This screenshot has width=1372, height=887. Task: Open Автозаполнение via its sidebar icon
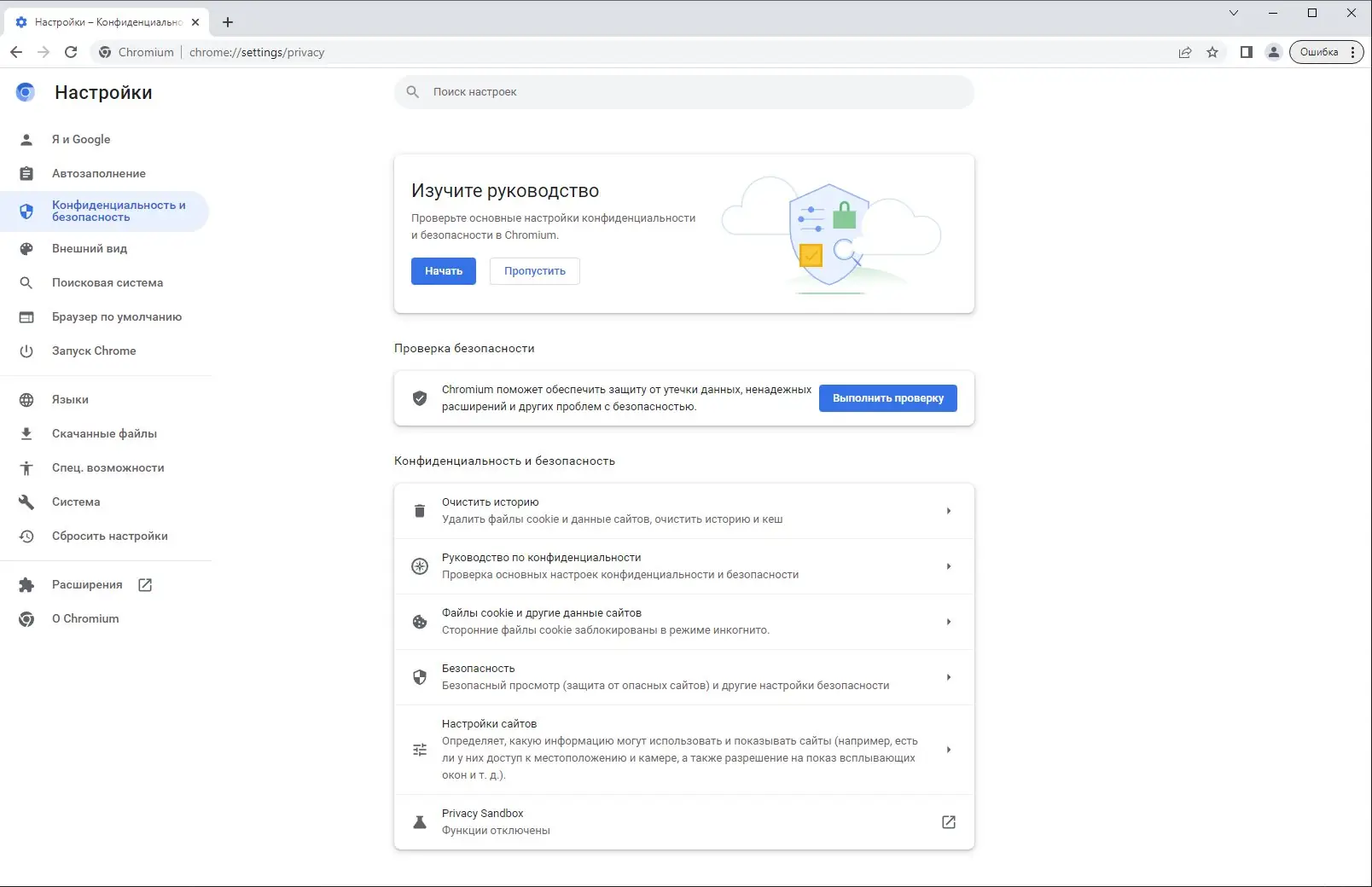tap(27, 173)
